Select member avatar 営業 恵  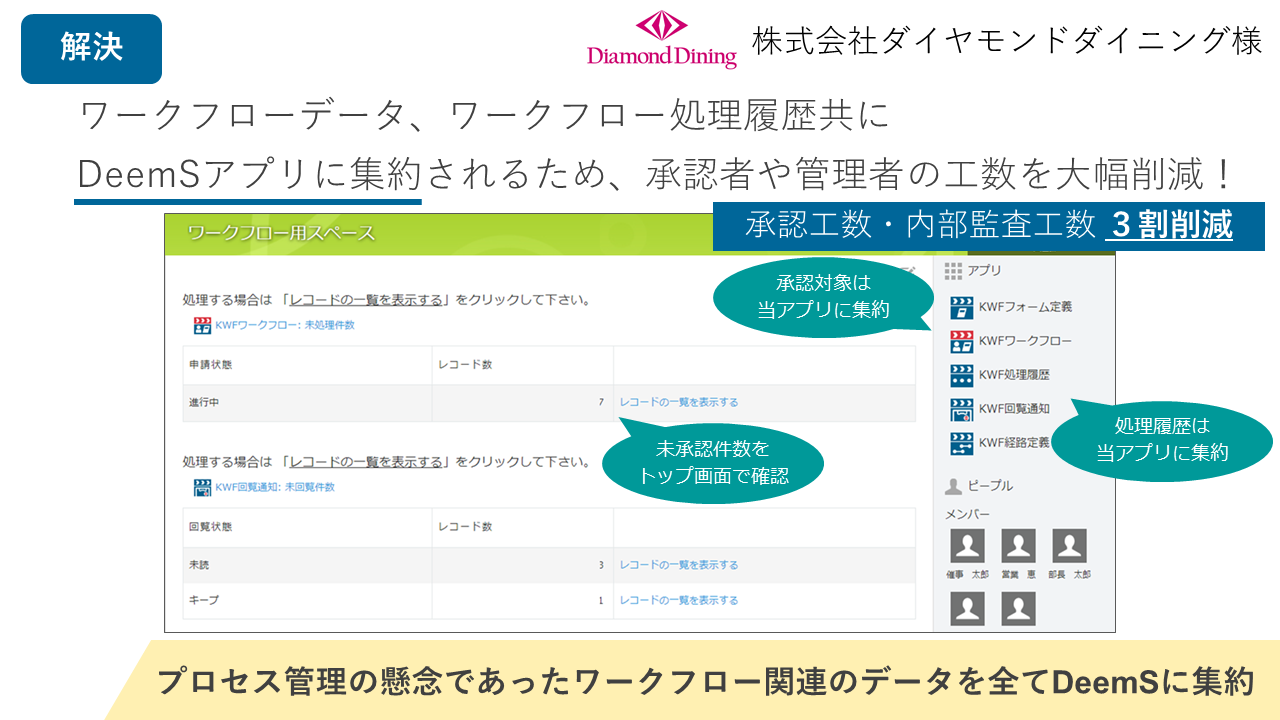[1018, 546]
